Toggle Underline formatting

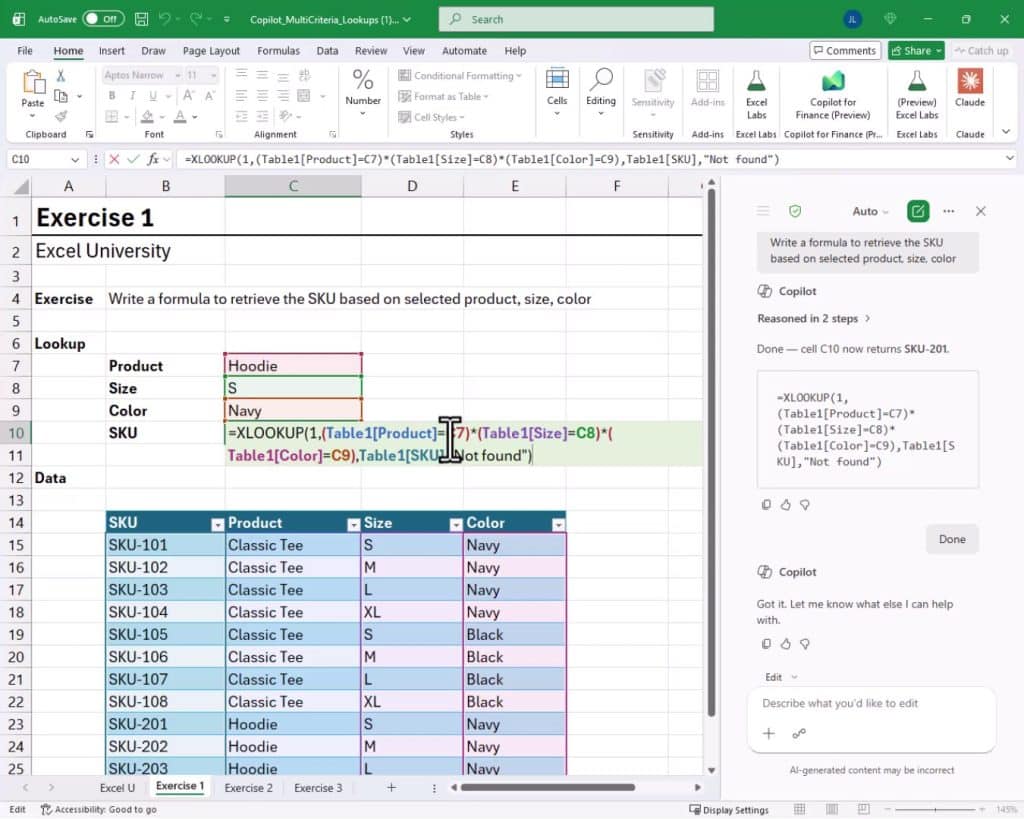[x=152, y=96]
